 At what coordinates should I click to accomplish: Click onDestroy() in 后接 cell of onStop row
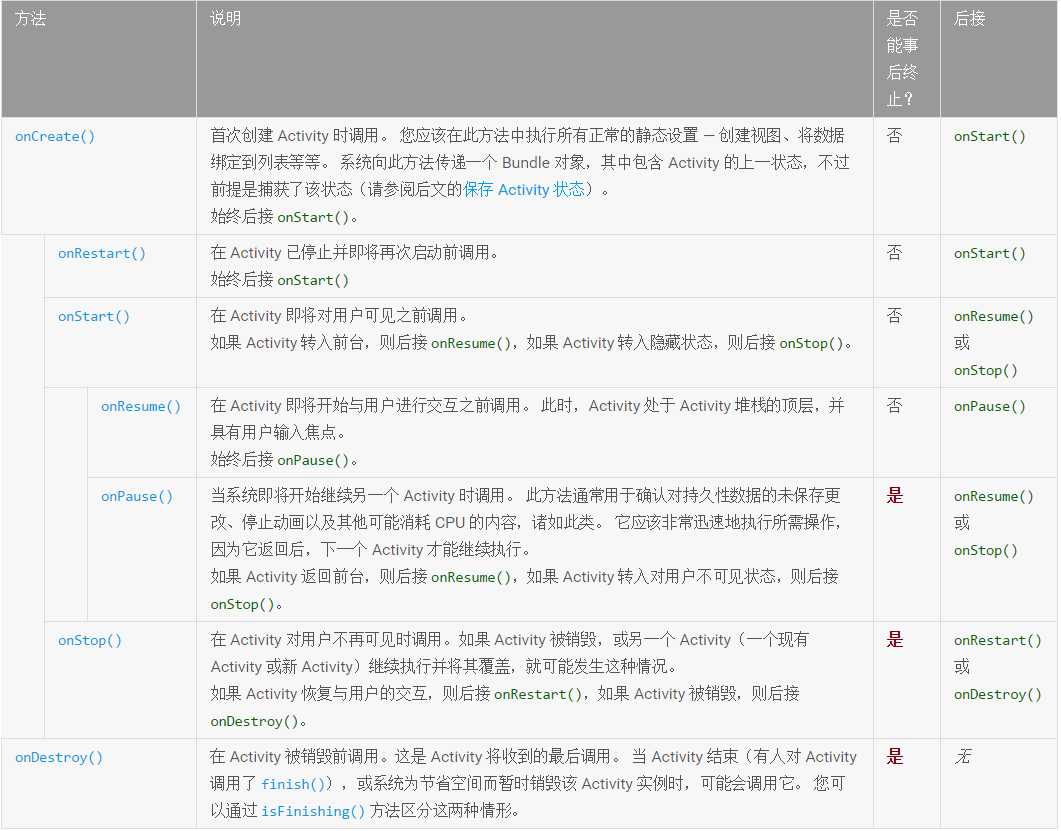click(x=998, y=695)
